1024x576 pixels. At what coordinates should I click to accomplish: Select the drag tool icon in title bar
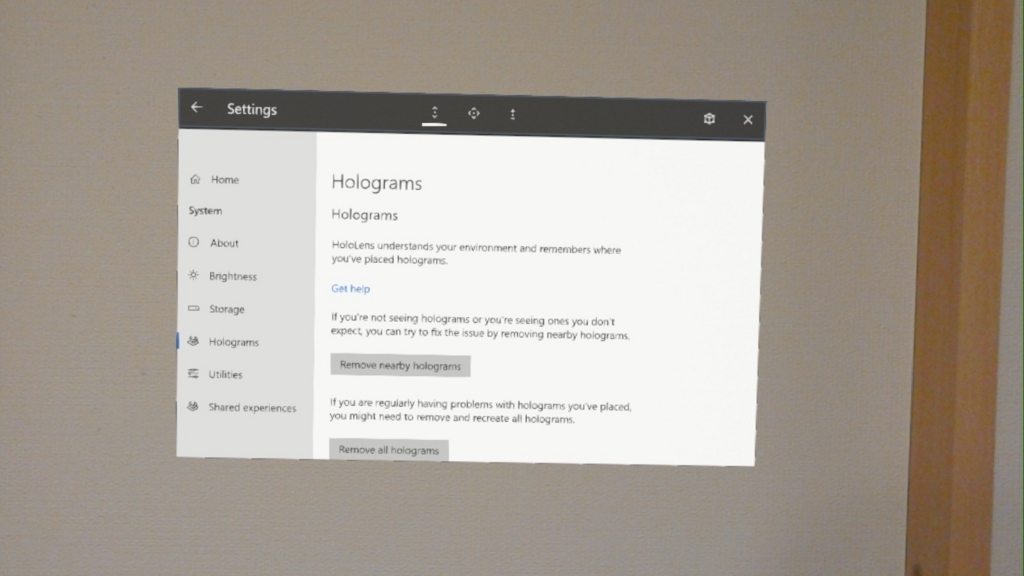tap(473, 114)
